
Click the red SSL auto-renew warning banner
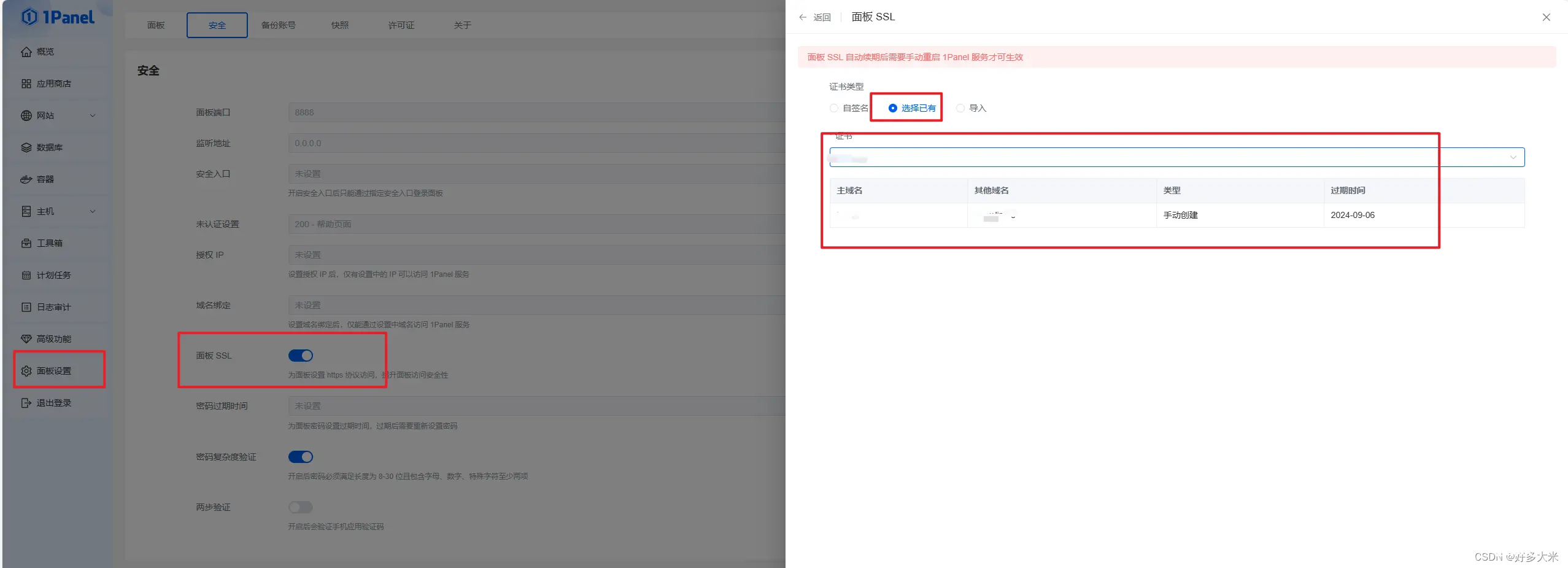pyautogui.click(x=1177, y=57)
